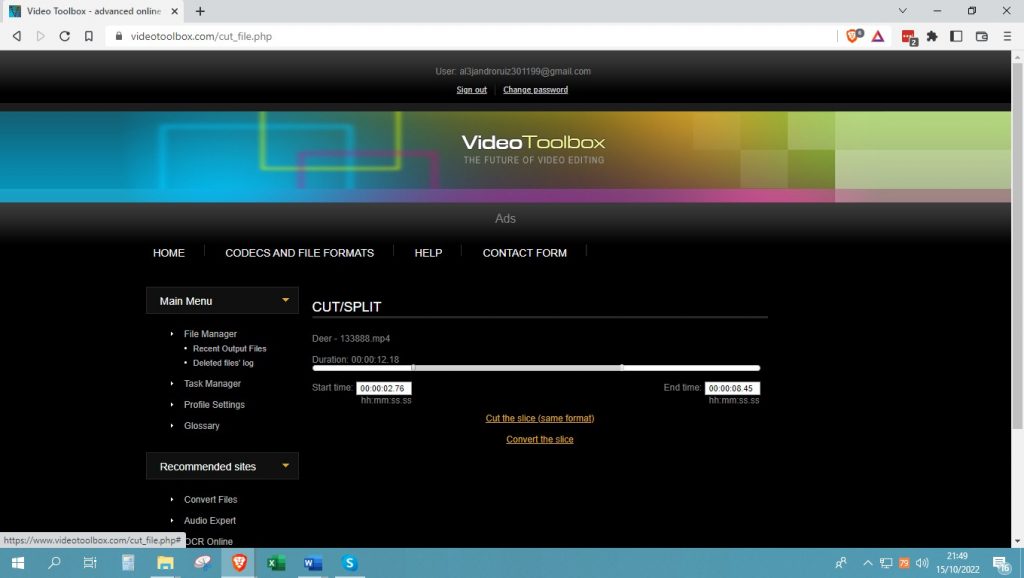Open the Brave hamburger main menu

1006,36
